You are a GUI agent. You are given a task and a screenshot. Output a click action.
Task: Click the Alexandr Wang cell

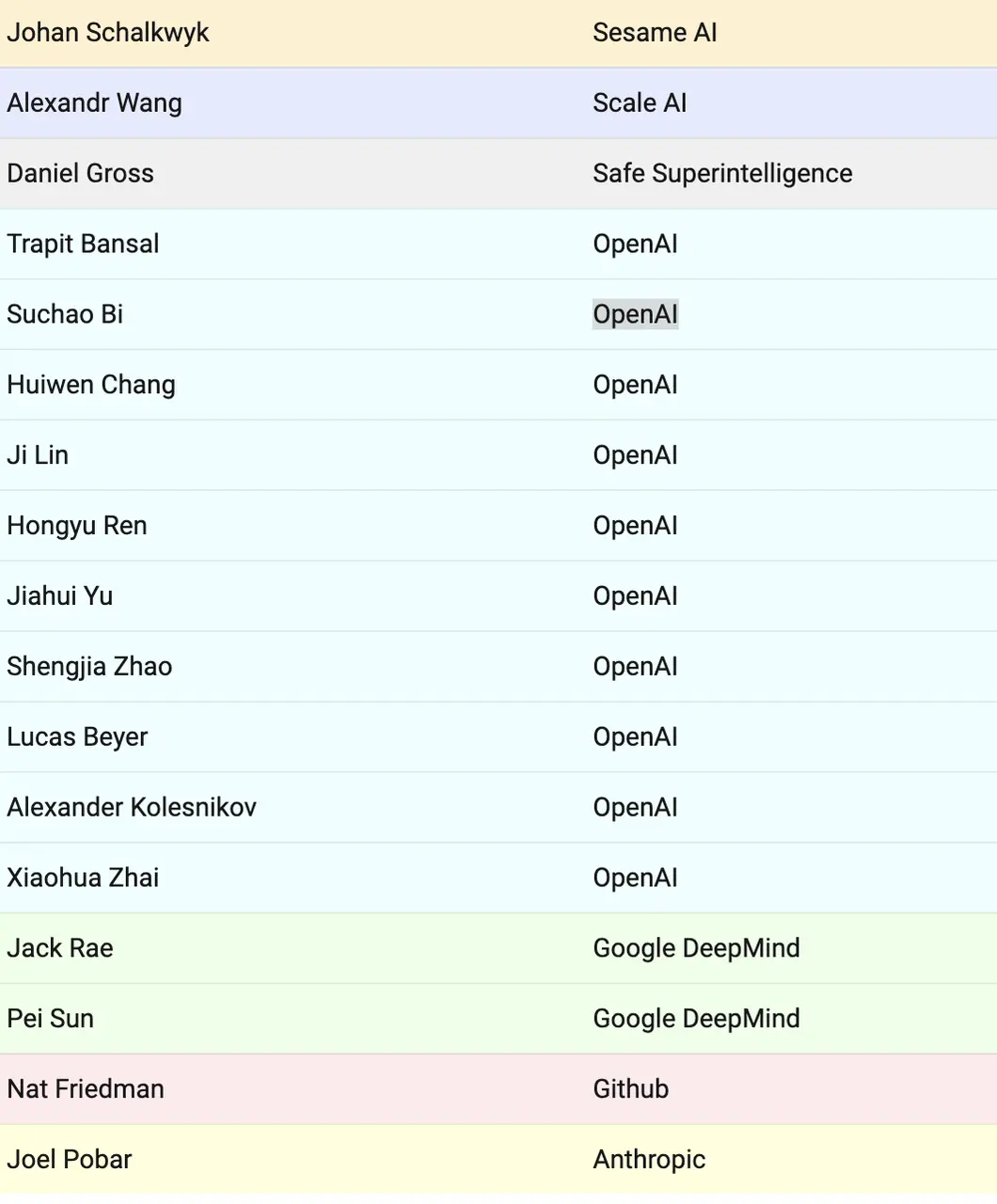(x=94, y=103)
